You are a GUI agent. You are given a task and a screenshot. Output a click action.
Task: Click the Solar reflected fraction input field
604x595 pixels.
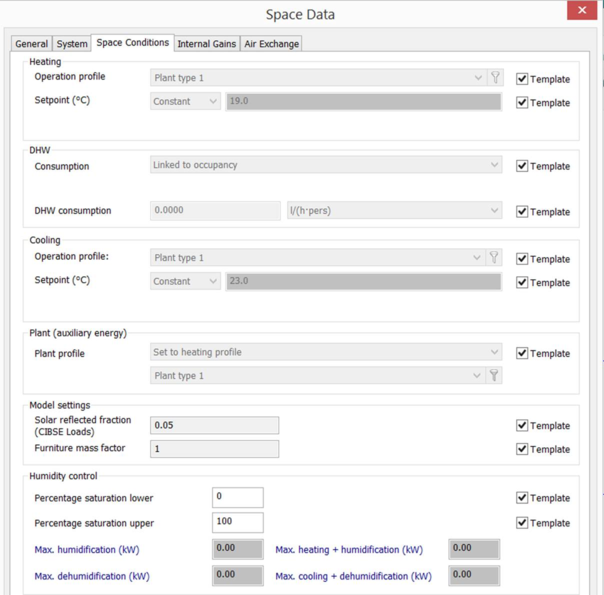214,426
